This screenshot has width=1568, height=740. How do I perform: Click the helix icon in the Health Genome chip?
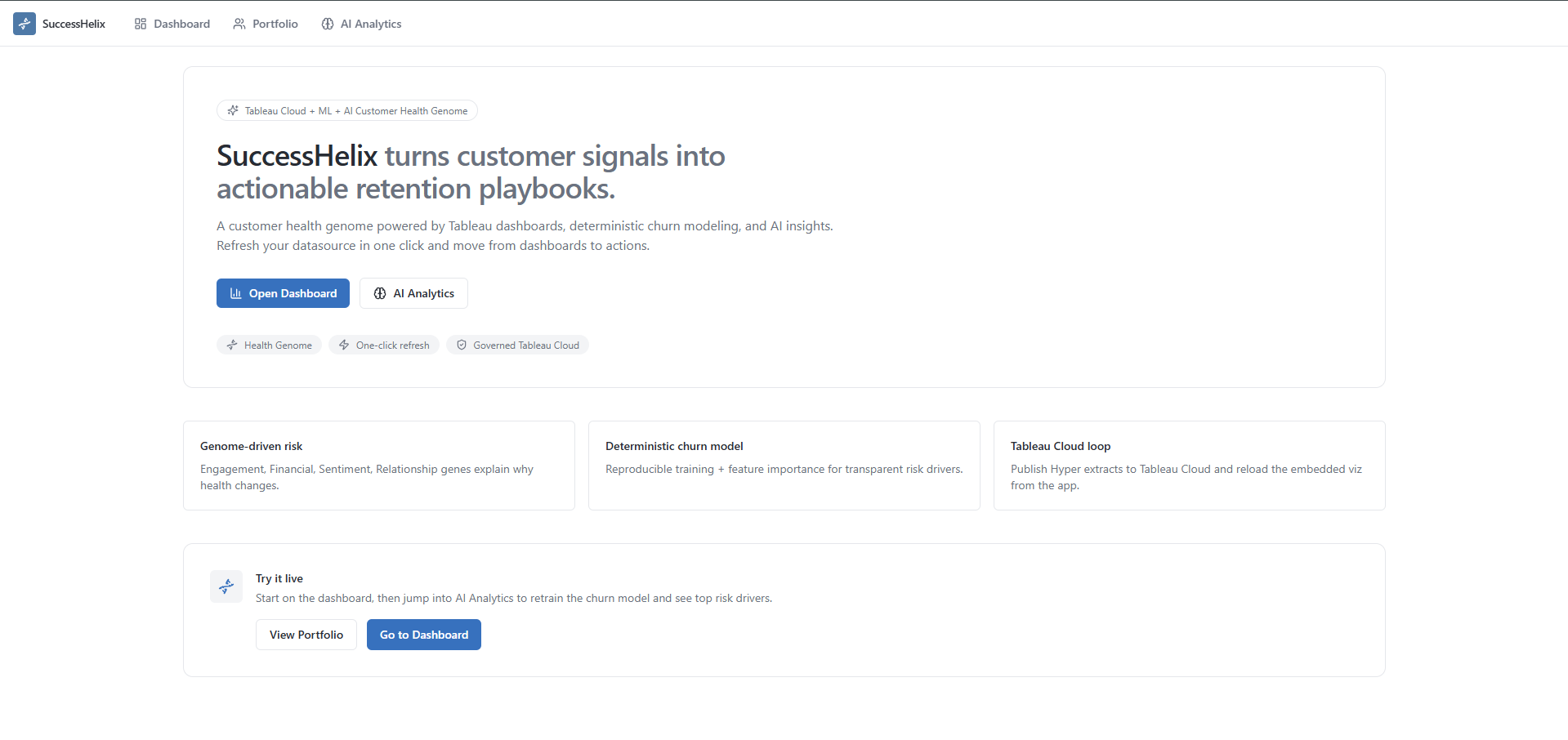pyautogui.click(x=232, y=345)
